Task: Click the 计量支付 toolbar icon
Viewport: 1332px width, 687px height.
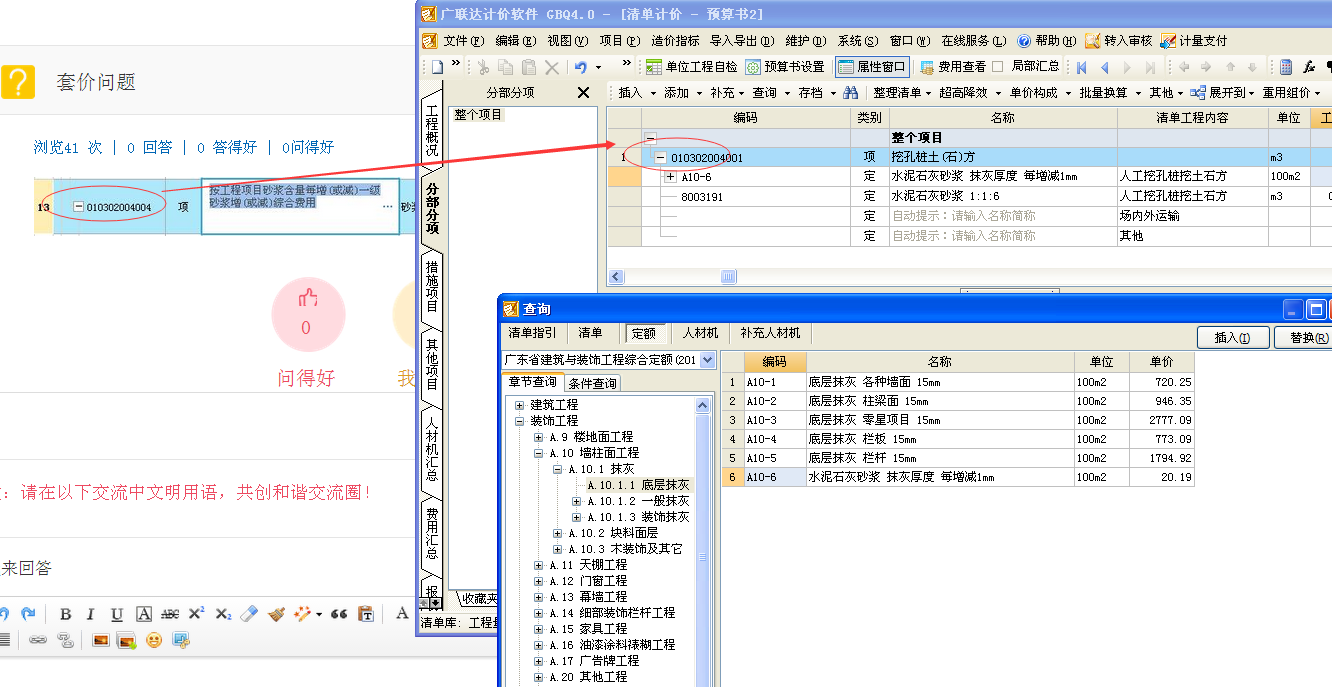Action: pos(1194,41)
